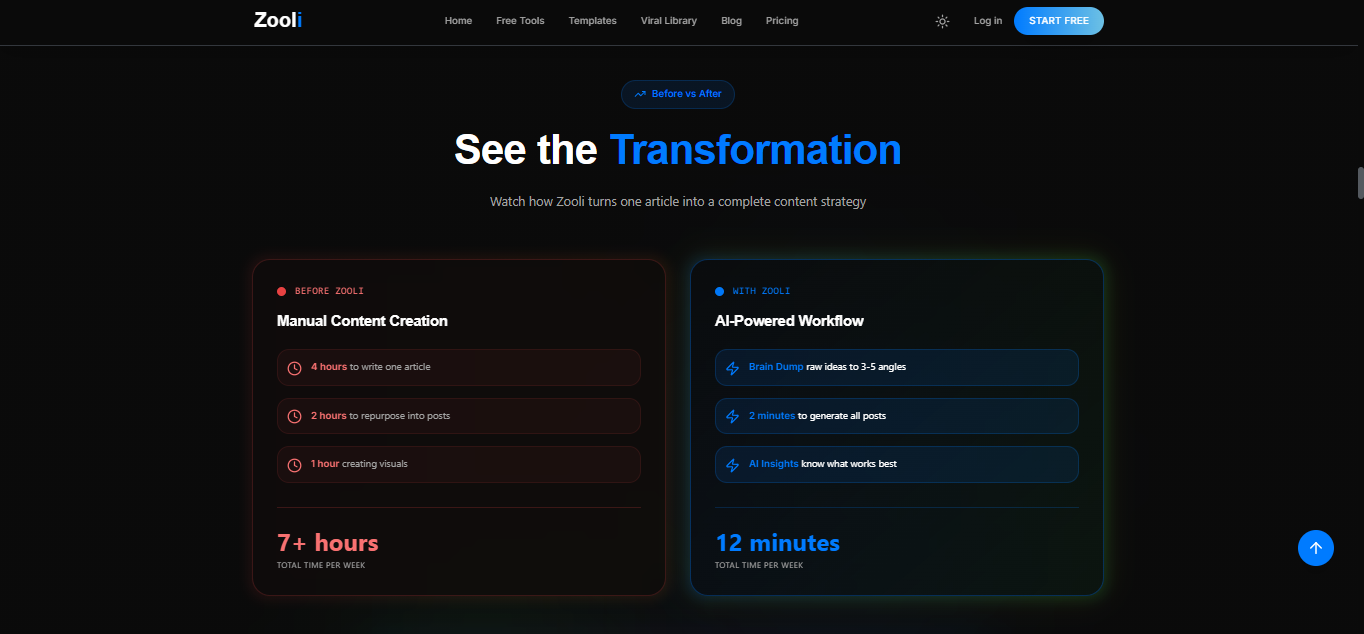
Task: Click the clock icon beside 4 hours
Action: (x=294, y=368)
